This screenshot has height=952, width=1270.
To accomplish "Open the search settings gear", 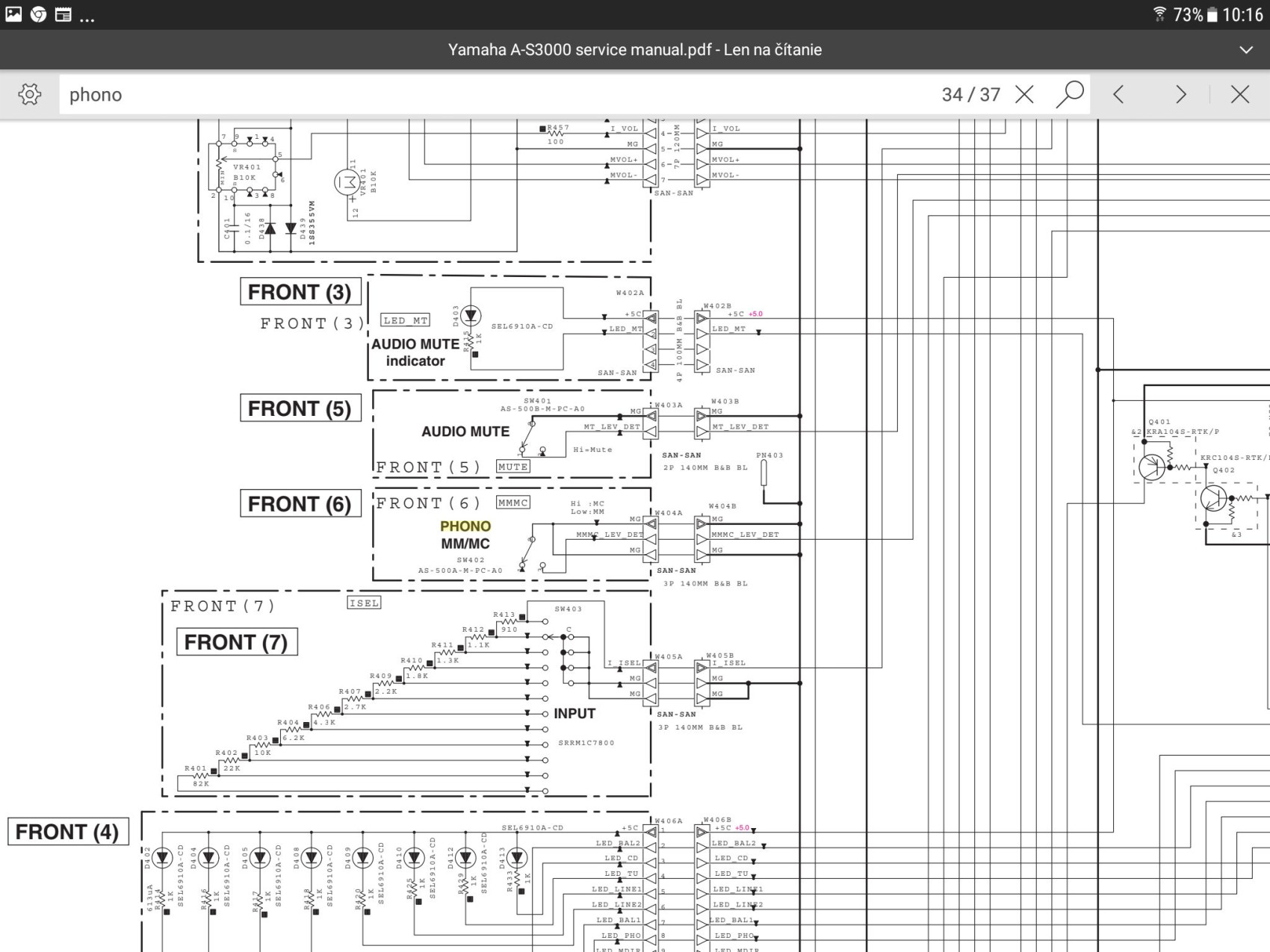I will click(30, 94).
